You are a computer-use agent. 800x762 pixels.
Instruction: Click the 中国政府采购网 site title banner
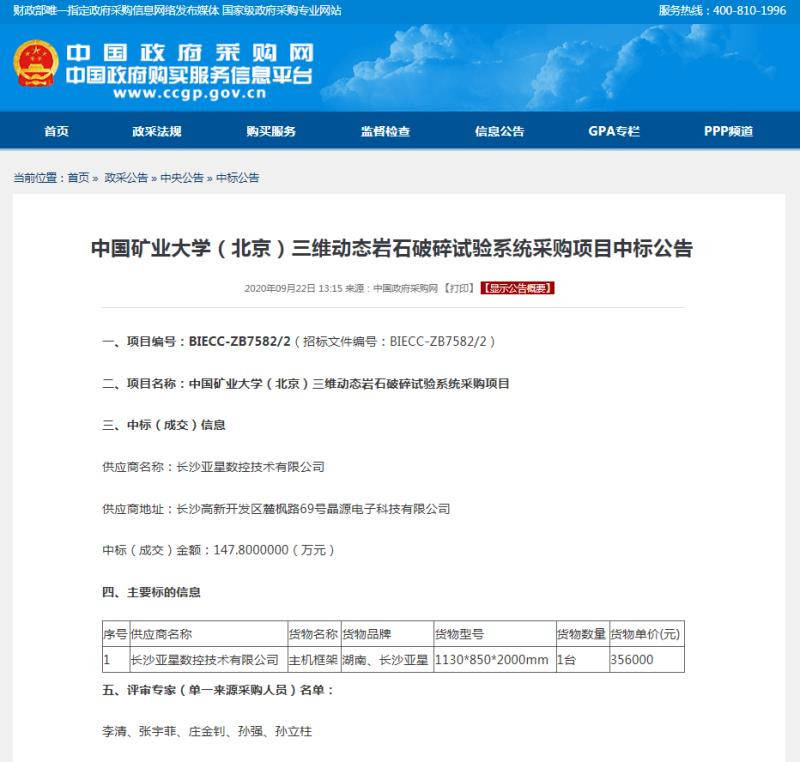(189, 52)
